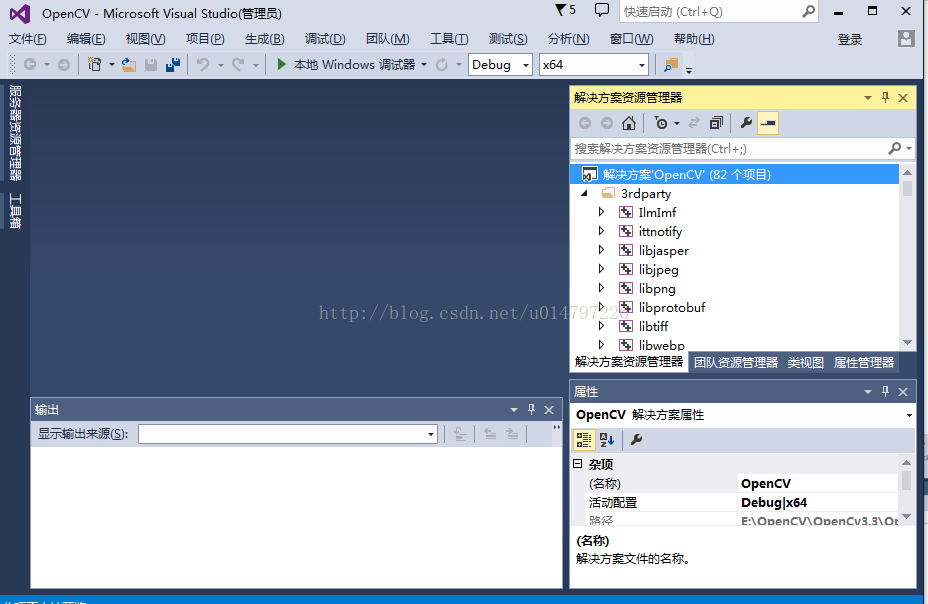
Task: Click the Quick Launch search magnifier icon
Action: [x=808, y=11]
